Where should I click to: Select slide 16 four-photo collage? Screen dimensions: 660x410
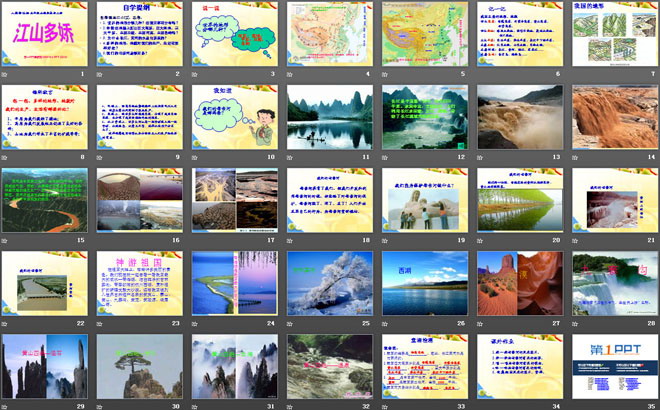[140, 200]
